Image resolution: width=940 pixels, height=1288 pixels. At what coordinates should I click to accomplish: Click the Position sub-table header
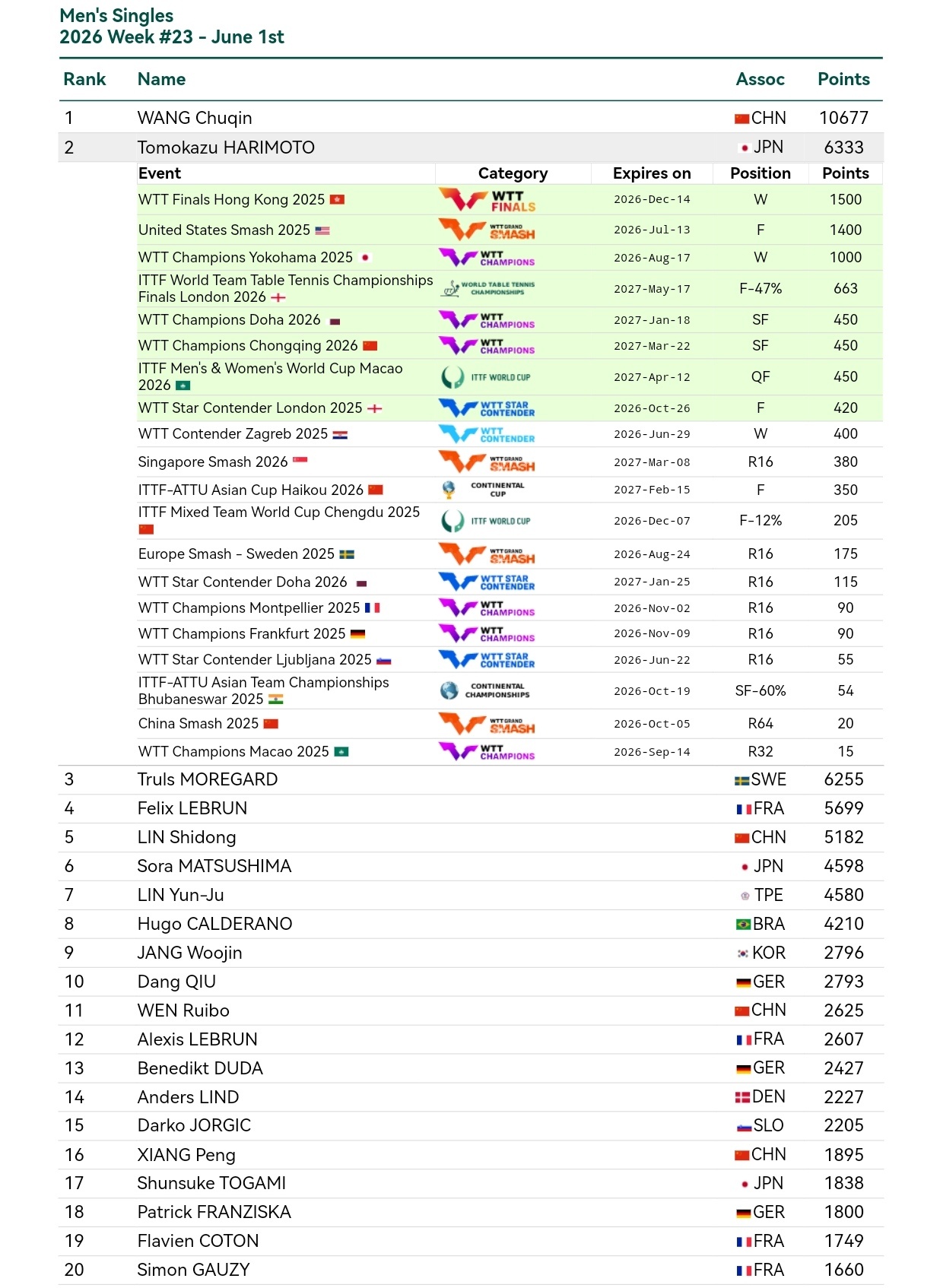[x=761, y=173]
